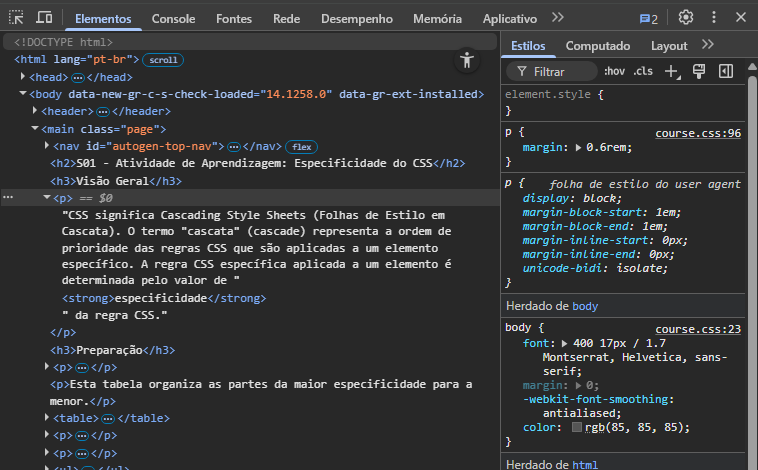Open the Rede tab
This screenshot has width=758, height=470.
coord(287,19)
